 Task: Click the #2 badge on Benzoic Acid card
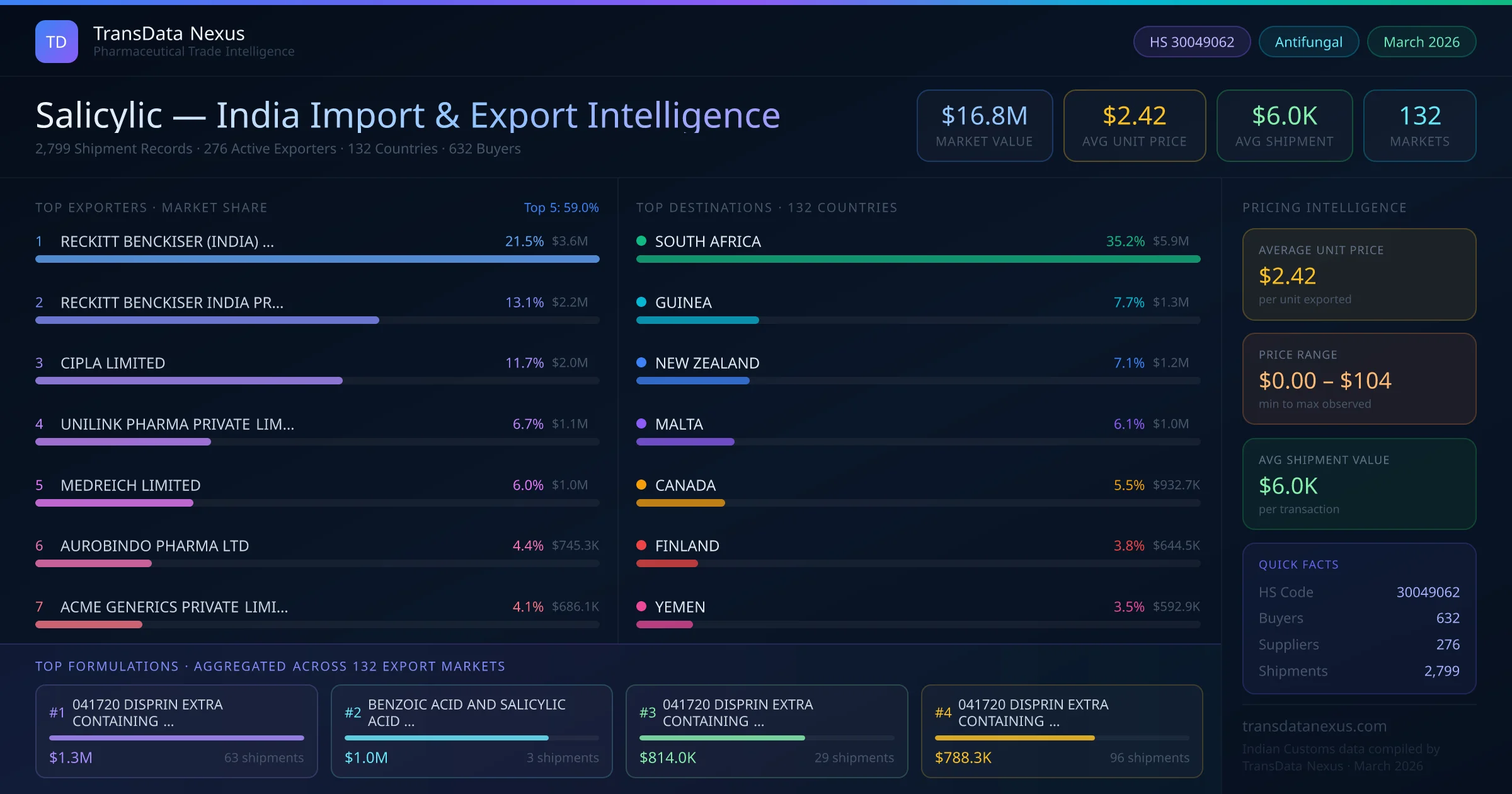point(353,713)
